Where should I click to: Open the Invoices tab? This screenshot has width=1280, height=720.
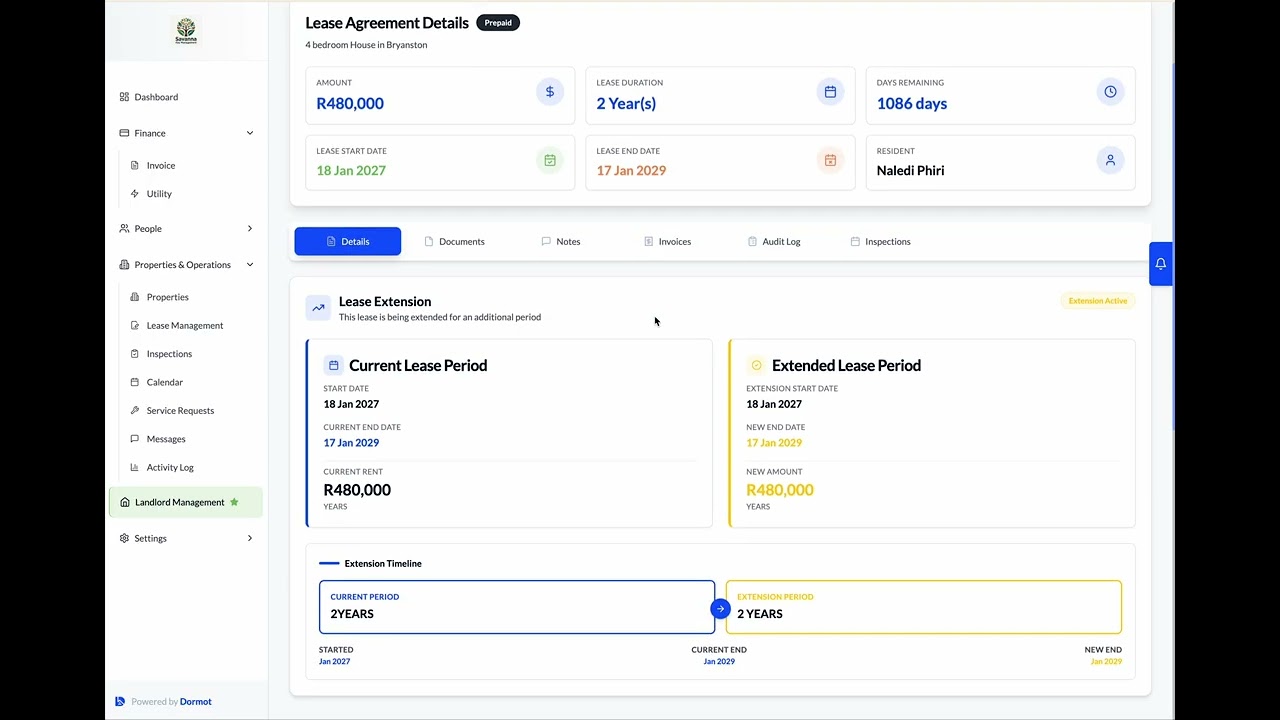tap(668, 241)
